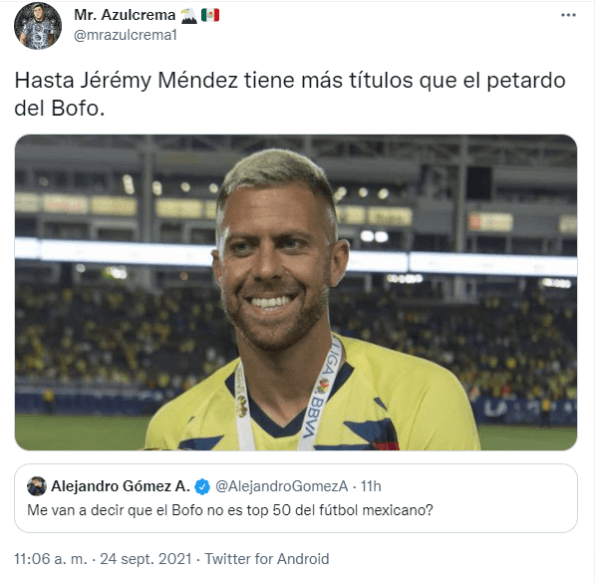The image size is (595, 583).
Task: Open the Mr. Azulcrema display name
Action: (124, 15)
